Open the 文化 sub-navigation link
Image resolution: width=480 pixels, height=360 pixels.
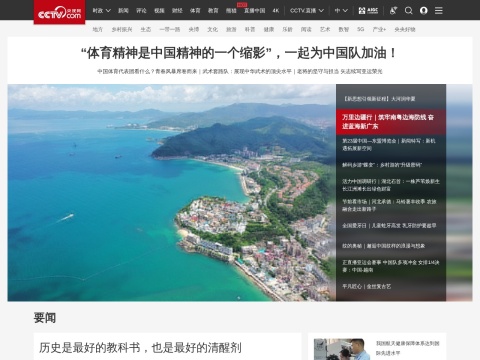coord(212,29)
